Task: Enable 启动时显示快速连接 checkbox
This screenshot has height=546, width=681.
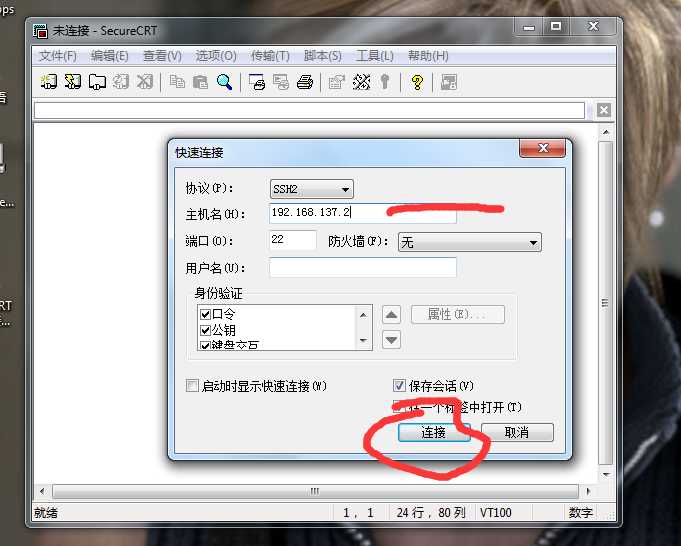Action: pos(192,385)
